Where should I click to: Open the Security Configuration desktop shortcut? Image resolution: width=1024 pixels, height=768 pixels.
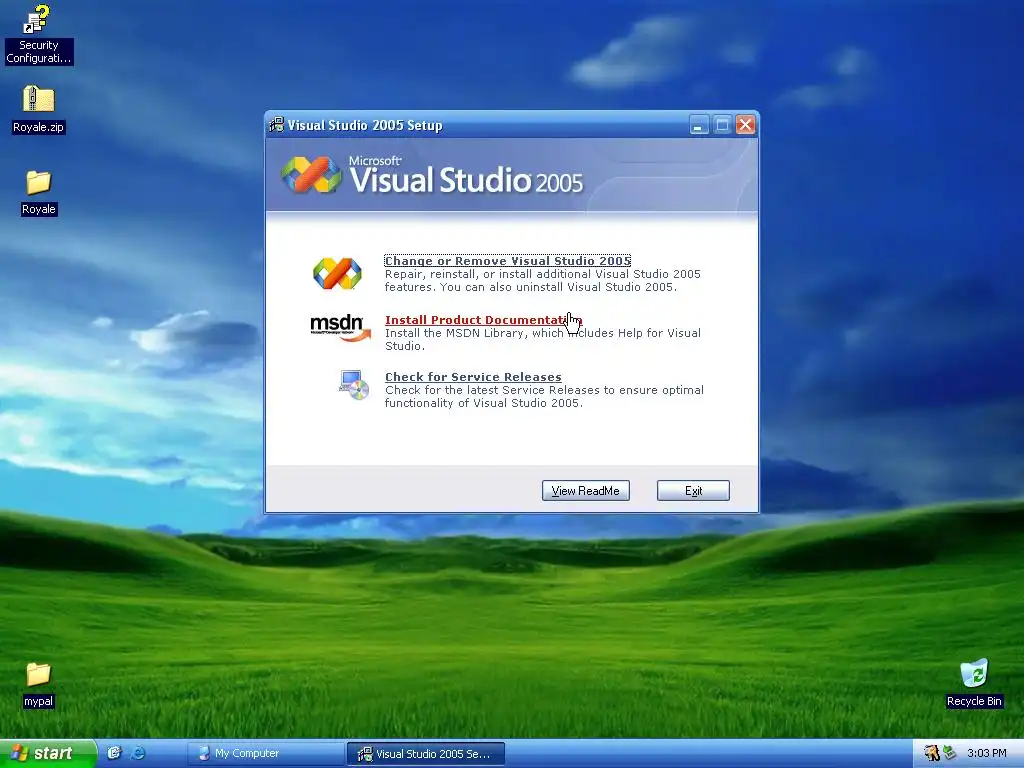pos(38,34)
